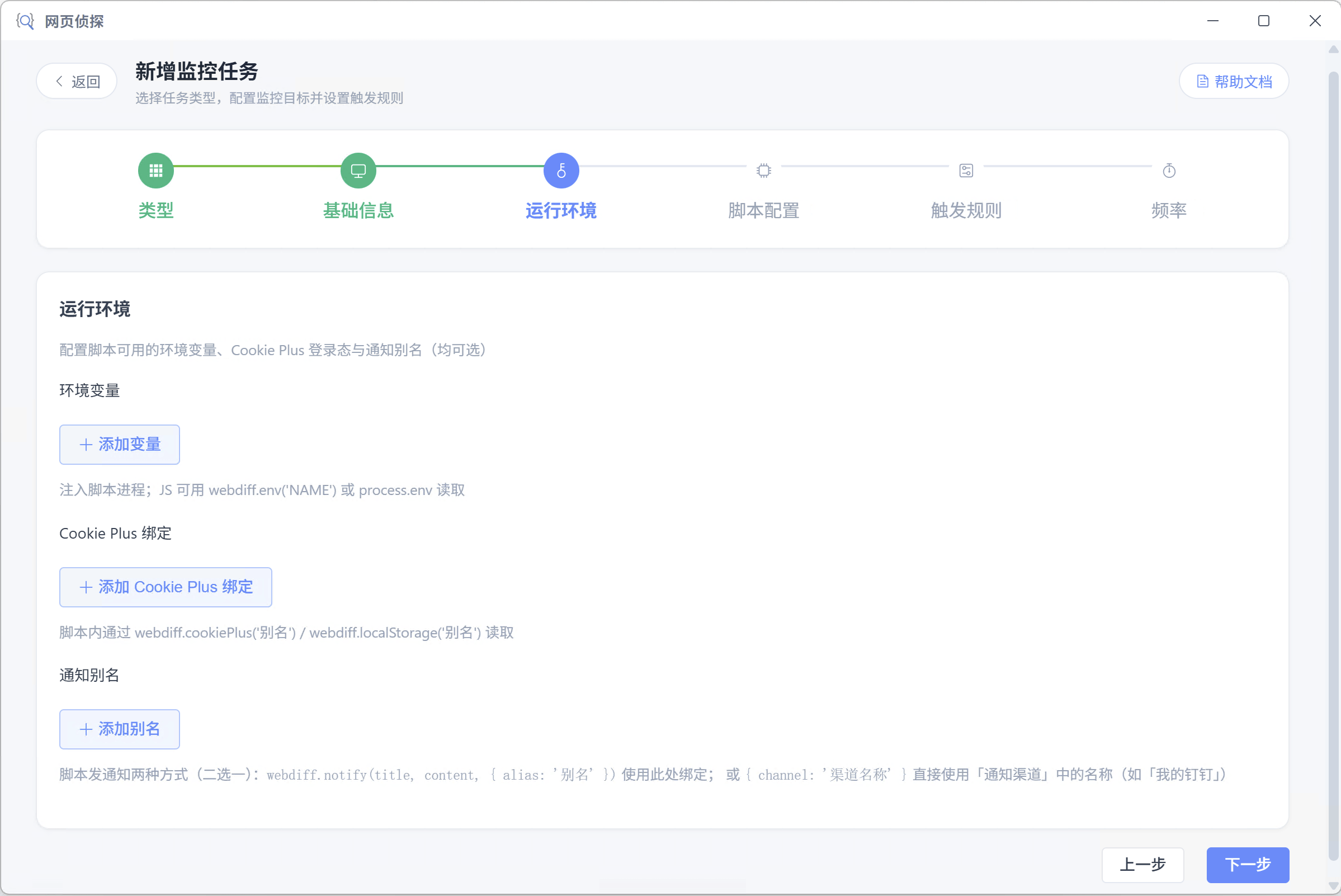This screenshot has width=1341, height=896.
Task: Open the 帮助文档 help link
Action: (x=1234, y=81)
